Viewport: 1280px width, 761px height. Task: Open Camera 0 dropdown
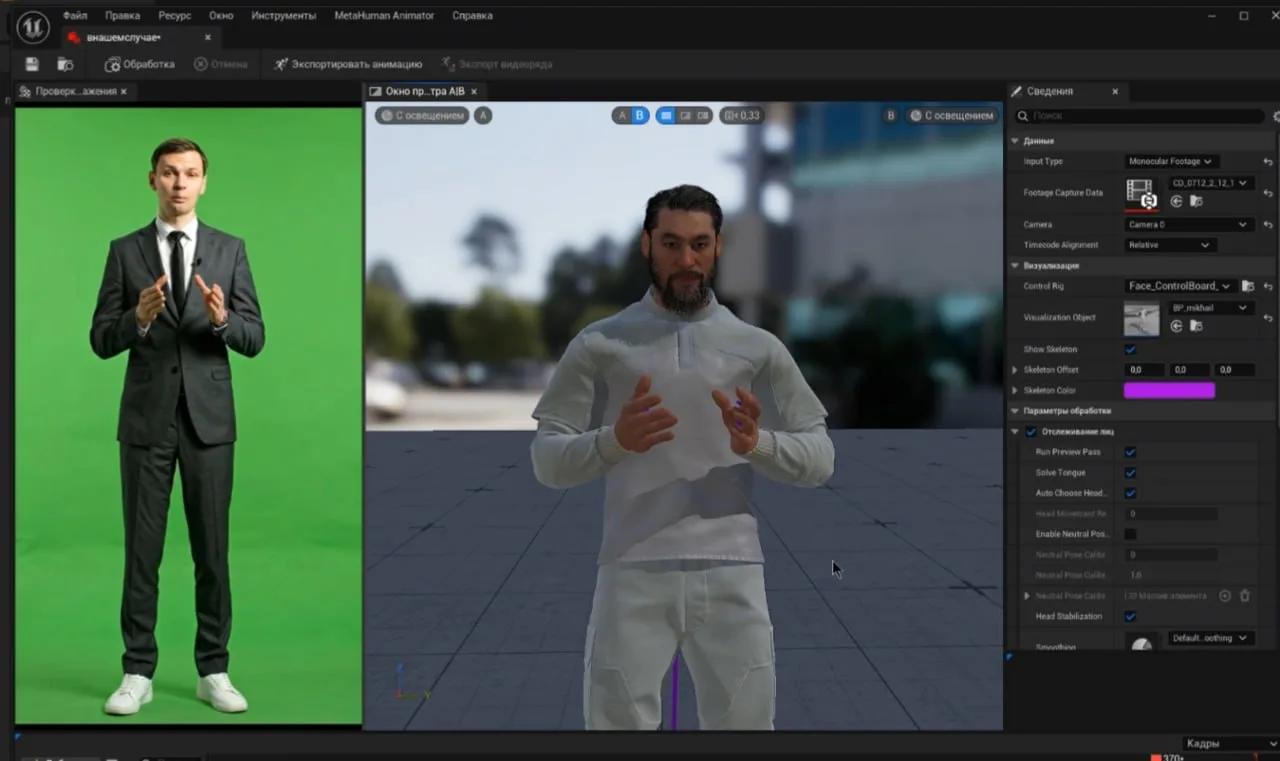tap(1189, 225)
